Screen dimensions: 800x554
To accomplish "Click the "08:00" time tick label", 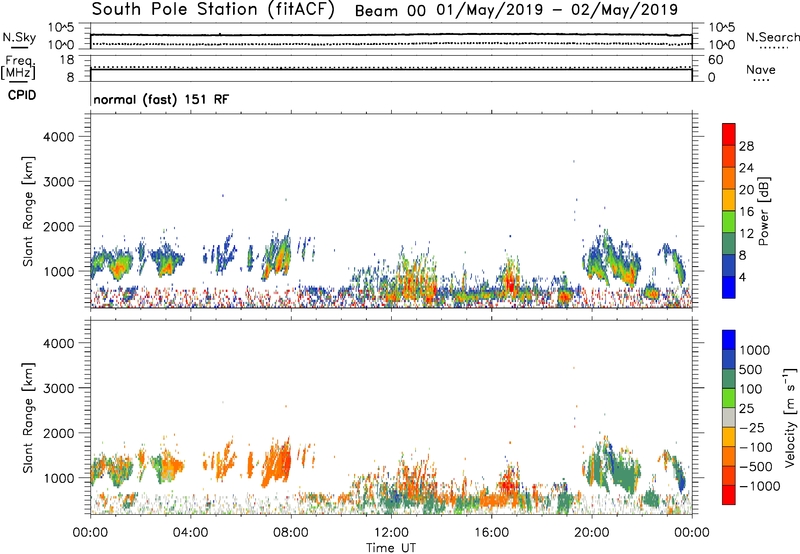I will (290, 533).
